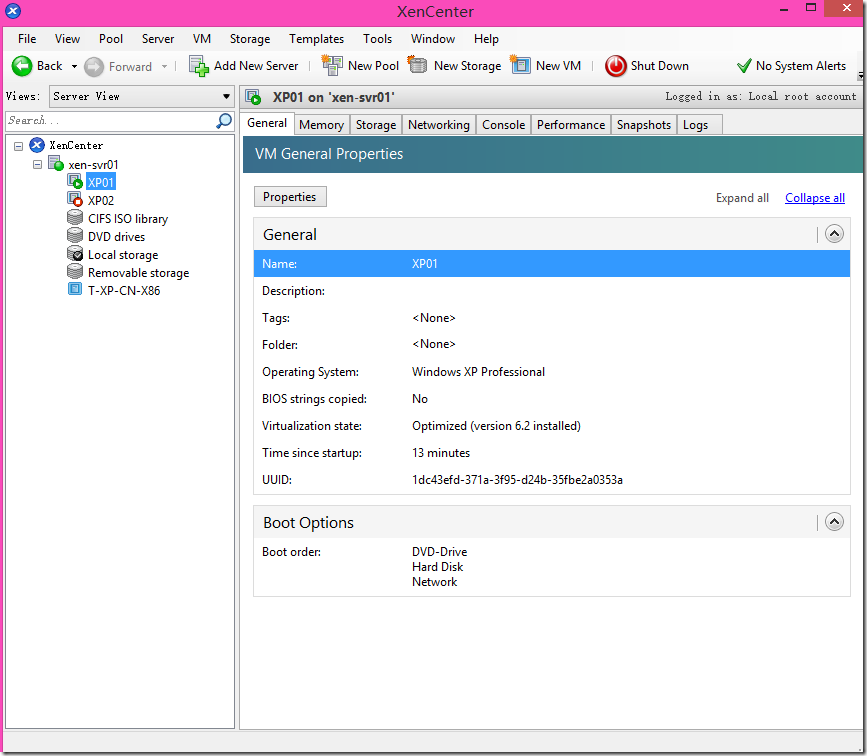Collapse the Boot Options section chevron
The height and width of the screenshot is (756, 867).
[834, 522]
